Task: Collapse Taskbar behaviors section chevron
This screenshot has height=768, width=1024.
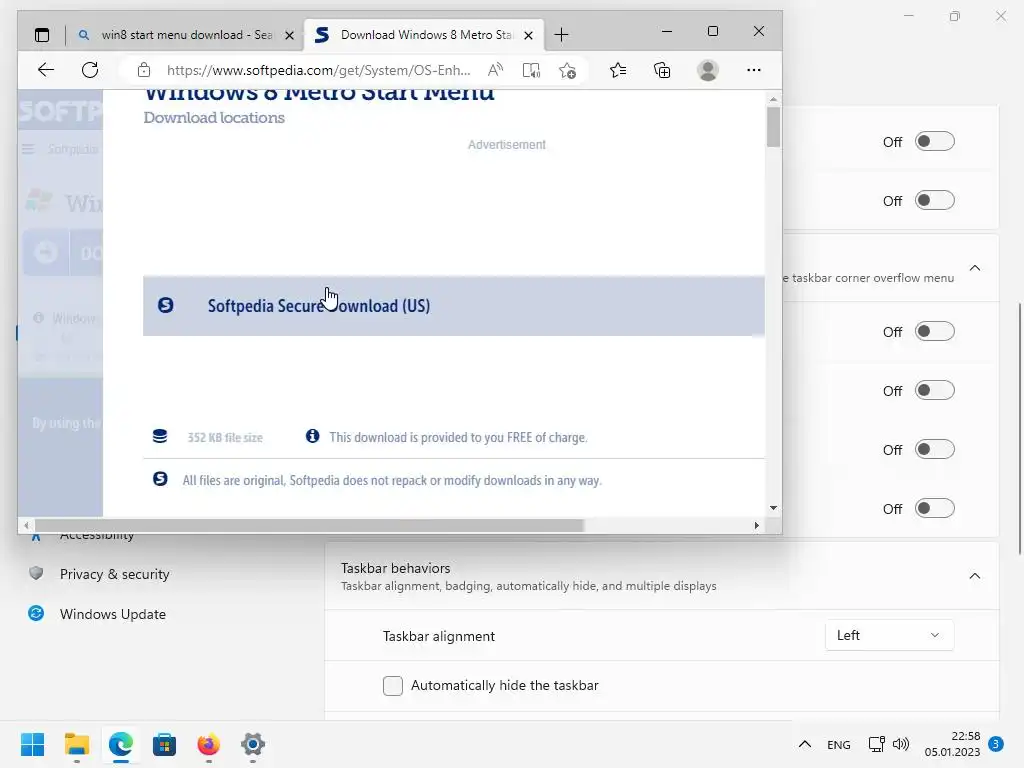Action: 974,576
